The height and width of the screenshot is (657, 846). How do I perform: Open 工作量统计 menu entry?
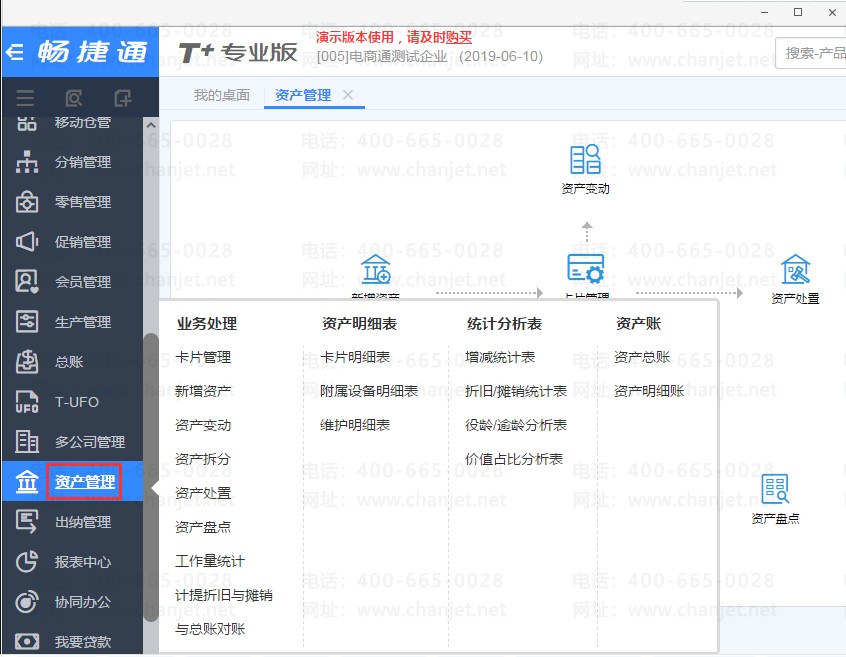pos(210,561)
